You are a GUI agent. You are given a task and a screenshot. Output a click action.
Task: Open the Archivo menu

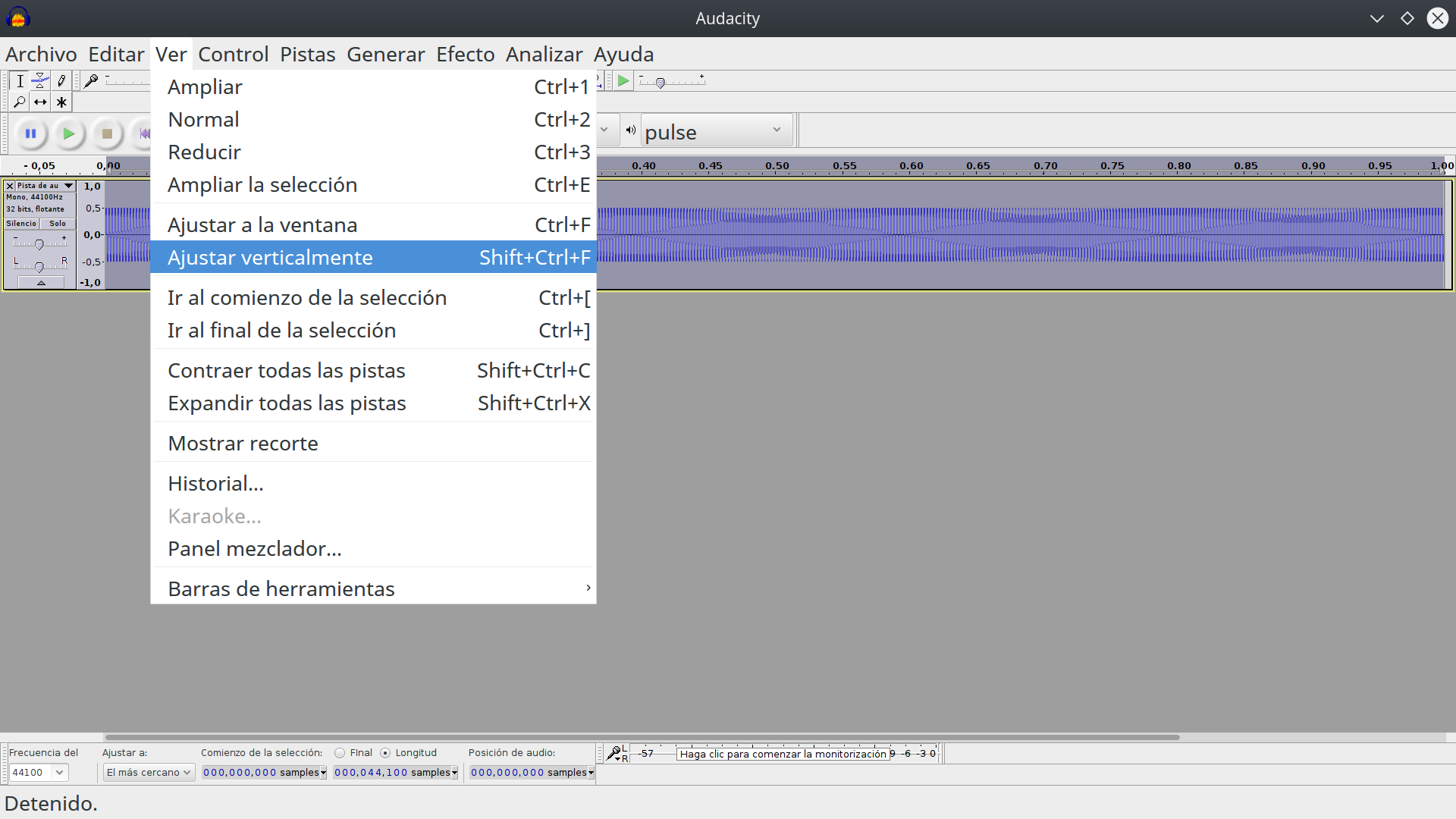pyautogui.click(x=41, y=55)
